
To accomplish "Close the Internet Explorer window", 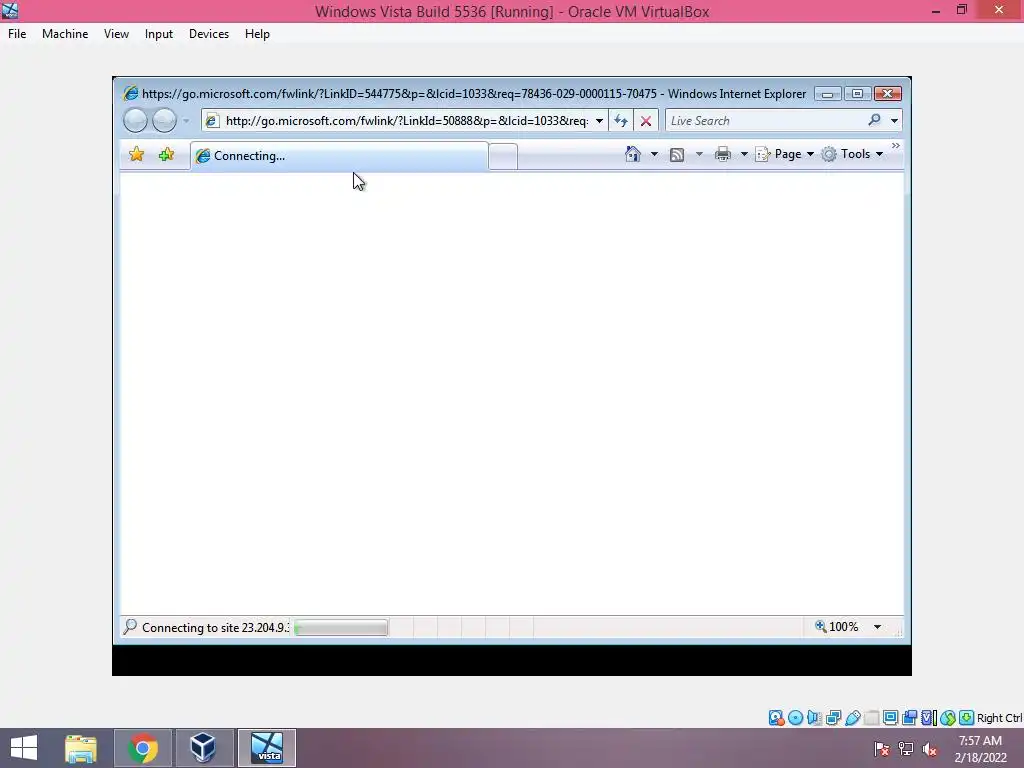I will [x=888, y=94].
